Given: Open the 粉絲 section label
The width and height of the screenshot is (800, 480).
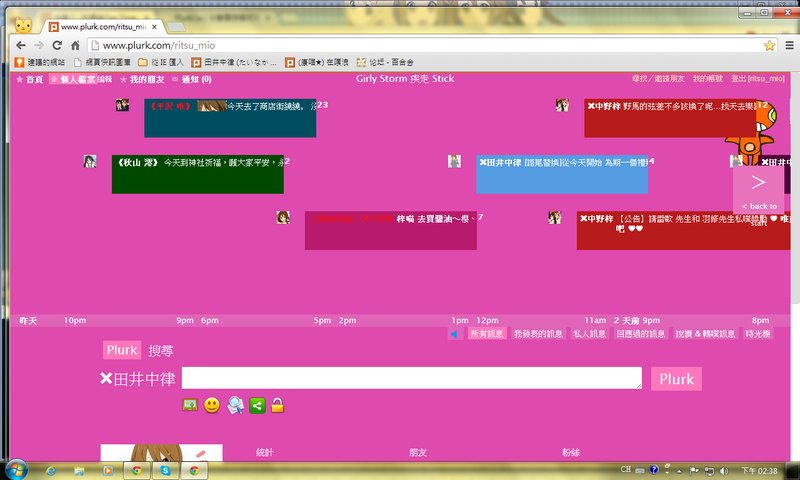Looking at the screenshot, I should 571,452.
